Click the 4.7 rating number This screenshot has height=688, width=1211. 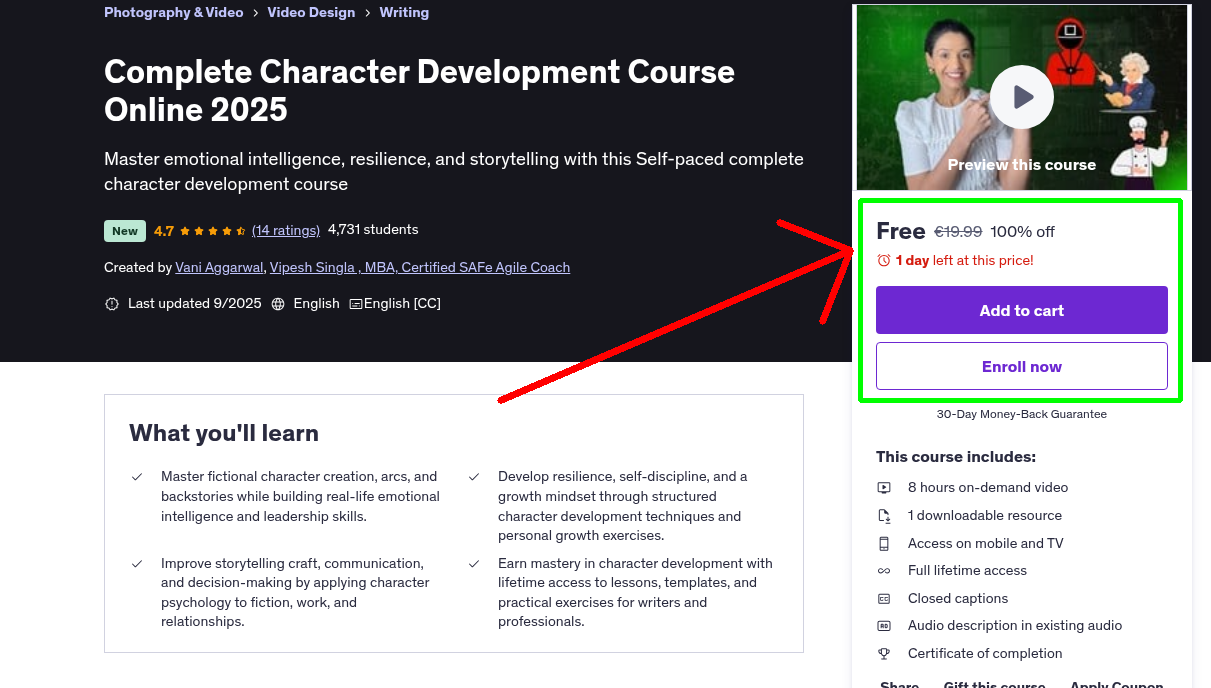tap(164, 231)
